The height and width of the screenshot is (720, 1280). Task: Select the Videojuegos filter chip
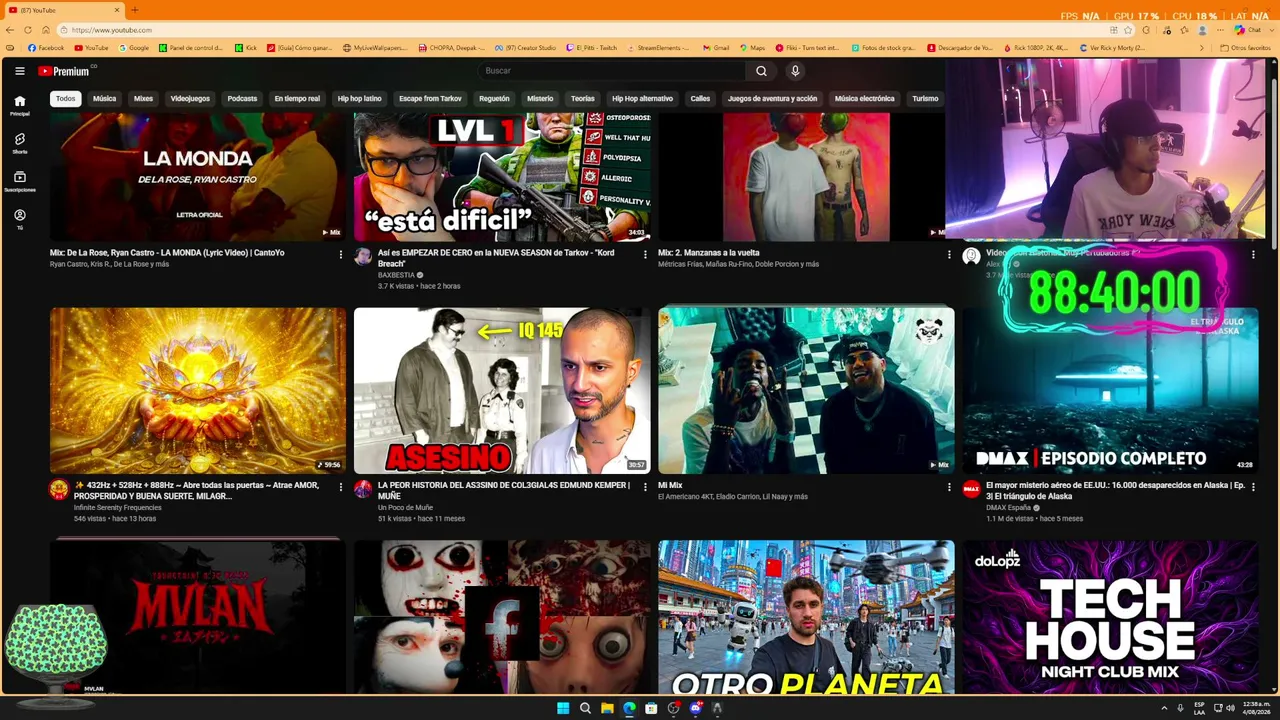click(190, 99)
